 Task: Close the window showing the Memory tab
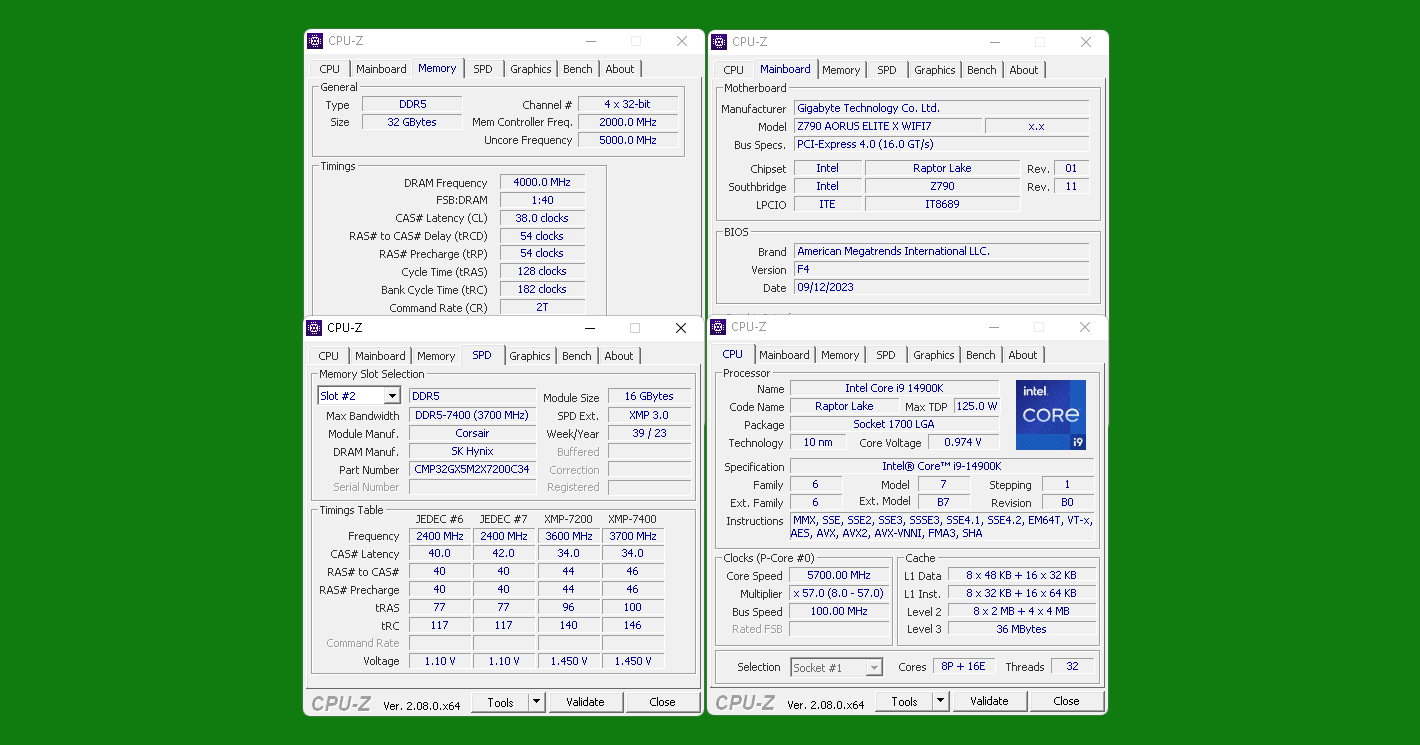tap(682, 41)
